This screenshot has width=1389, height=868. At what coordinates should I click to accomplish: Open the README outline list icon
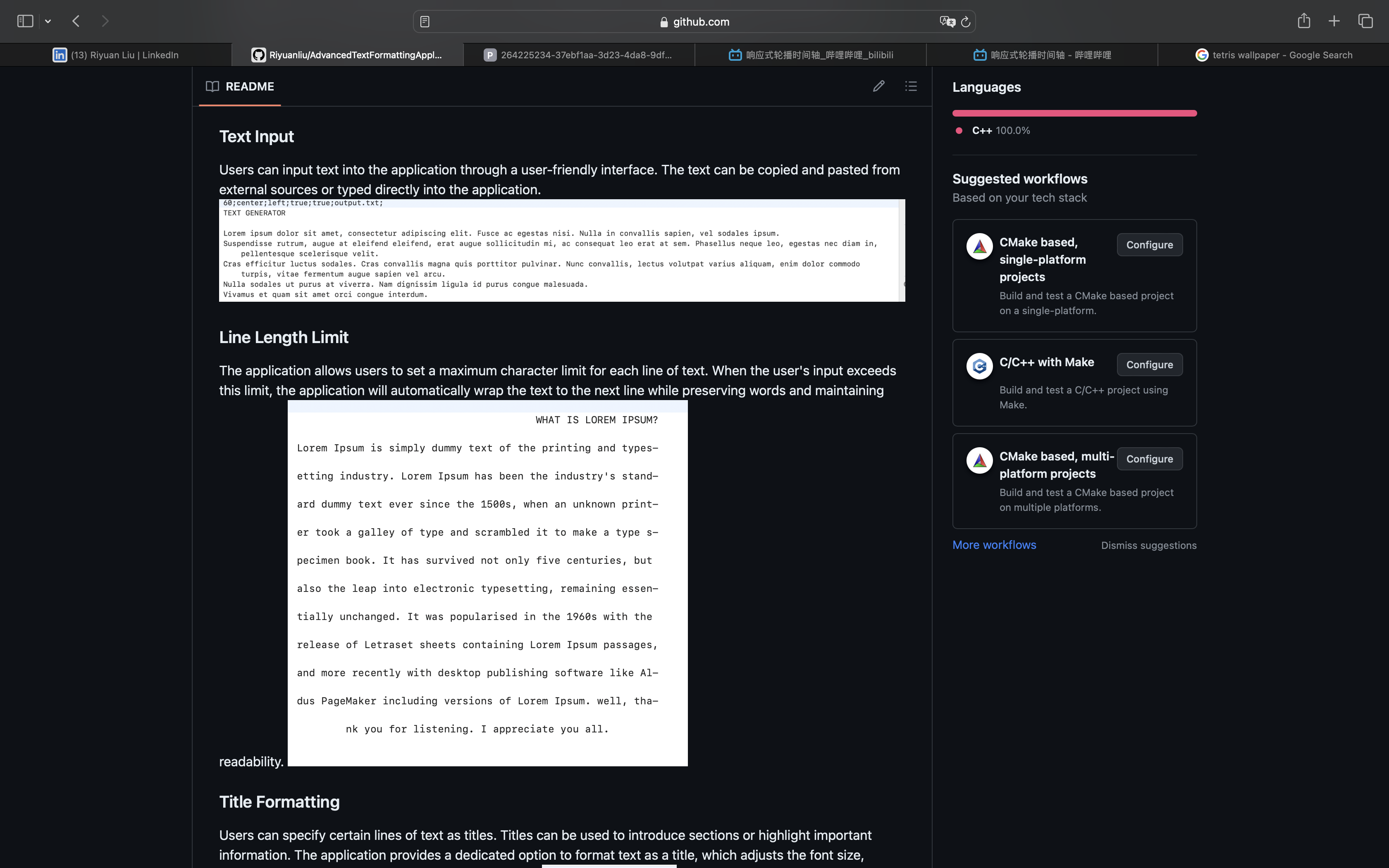[911, 86]
